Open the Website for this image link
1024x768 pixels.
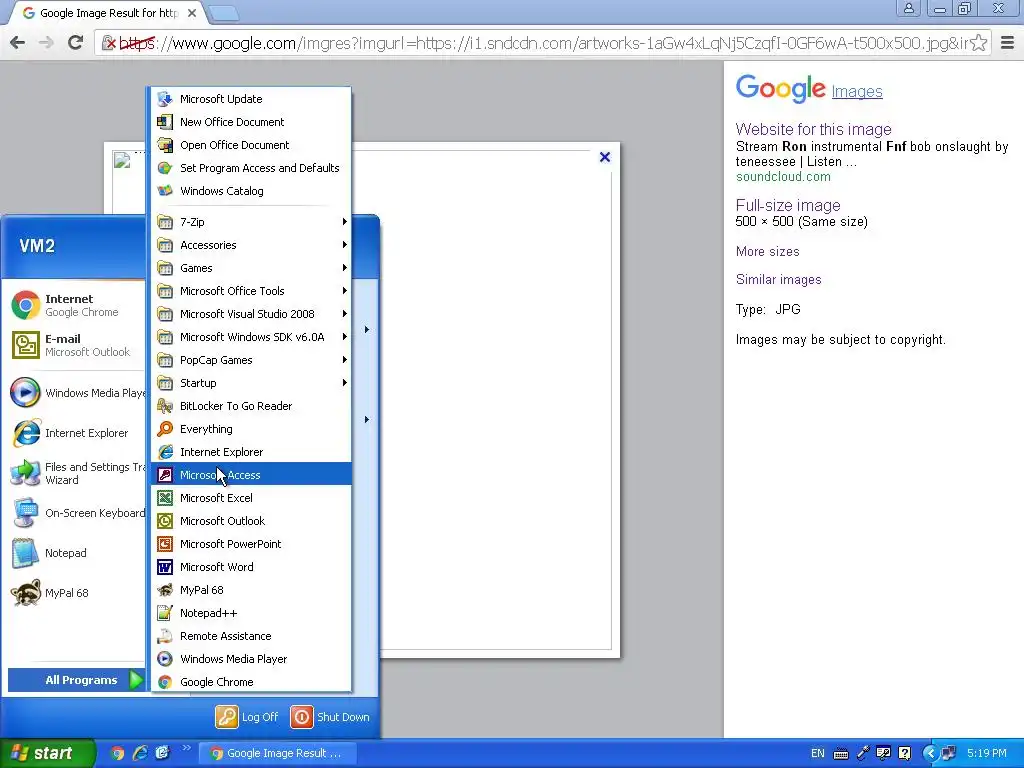[813, 129]
